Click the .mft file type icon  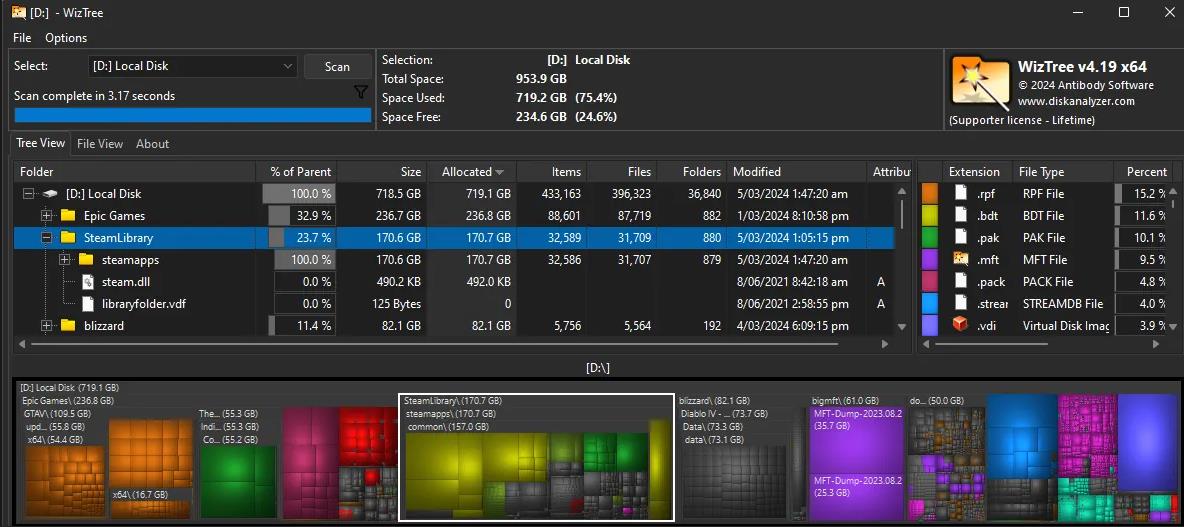(x=960, y=259)
